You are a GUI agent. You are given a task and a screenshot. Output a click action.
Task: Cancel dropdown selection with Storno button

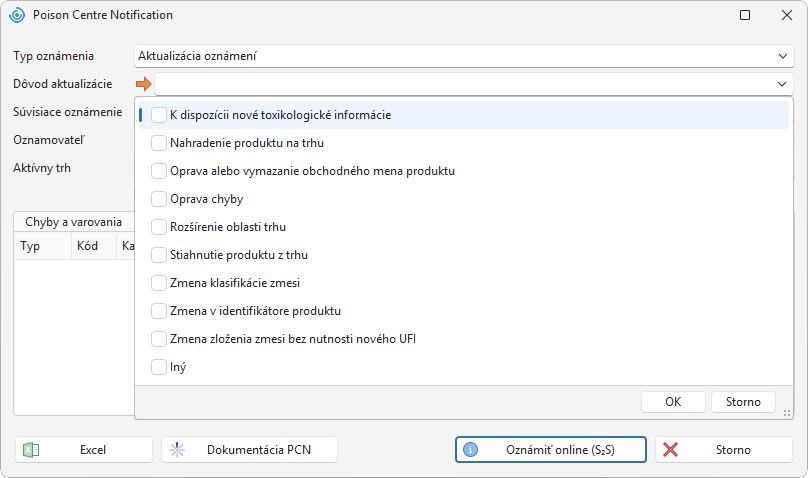tap(743, 402)
